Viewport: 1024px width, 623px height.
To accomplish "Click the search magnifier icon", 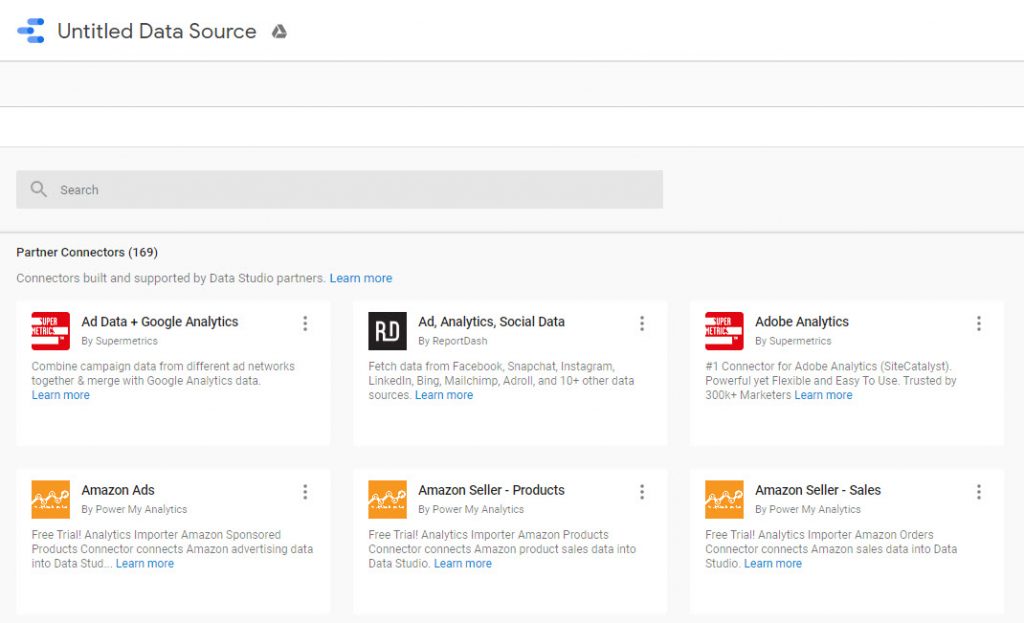I will coord(39,189).
